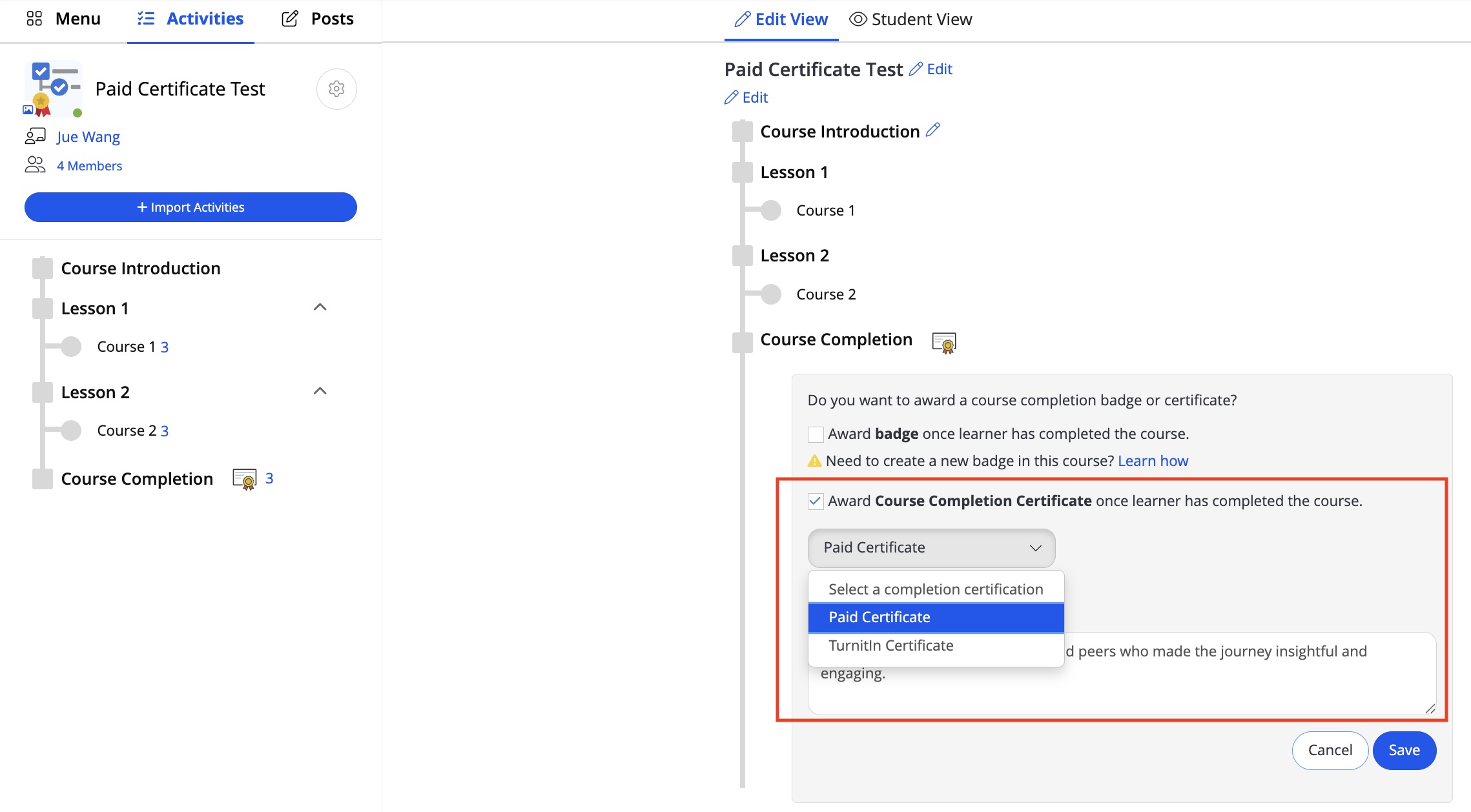
Task: Collapse the Lesson 2 section in sidebar
Action: click(x=320, y=392)
